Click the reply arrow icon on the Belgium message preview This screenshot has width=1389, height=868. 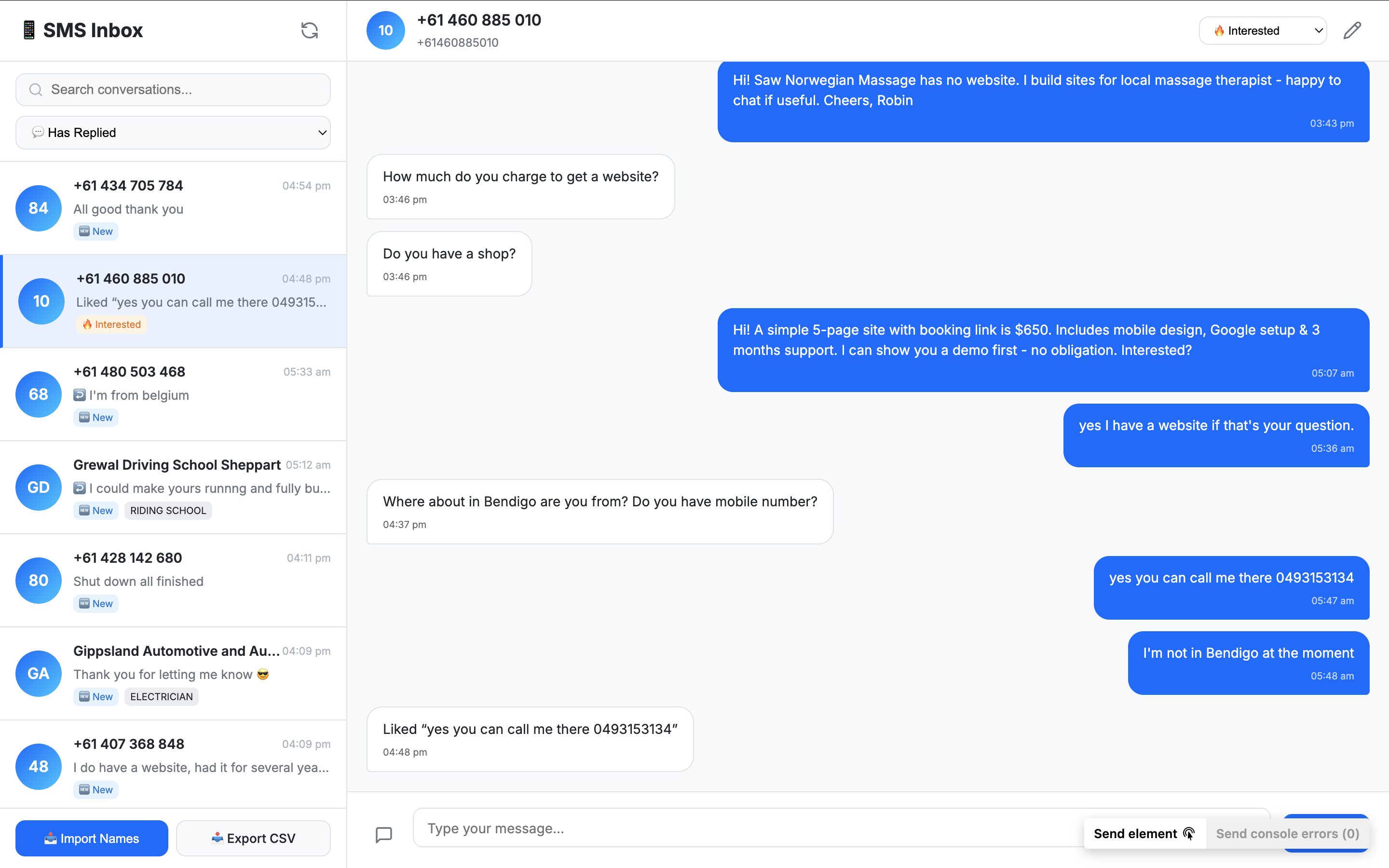[x=81, y=395]
